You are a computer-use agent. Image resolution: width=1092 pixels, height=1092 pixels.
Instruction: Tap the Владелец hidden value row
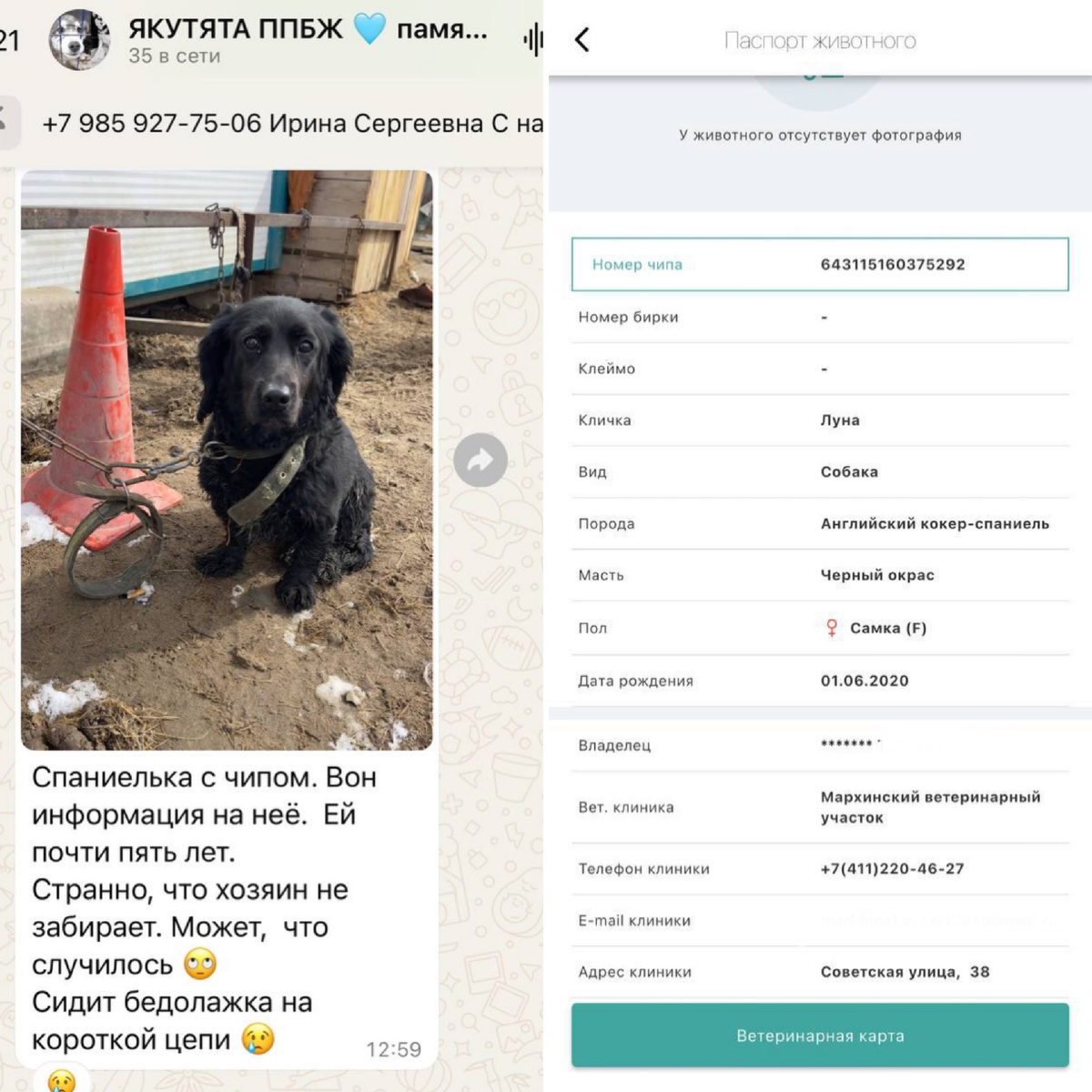(x=820, y=745)
